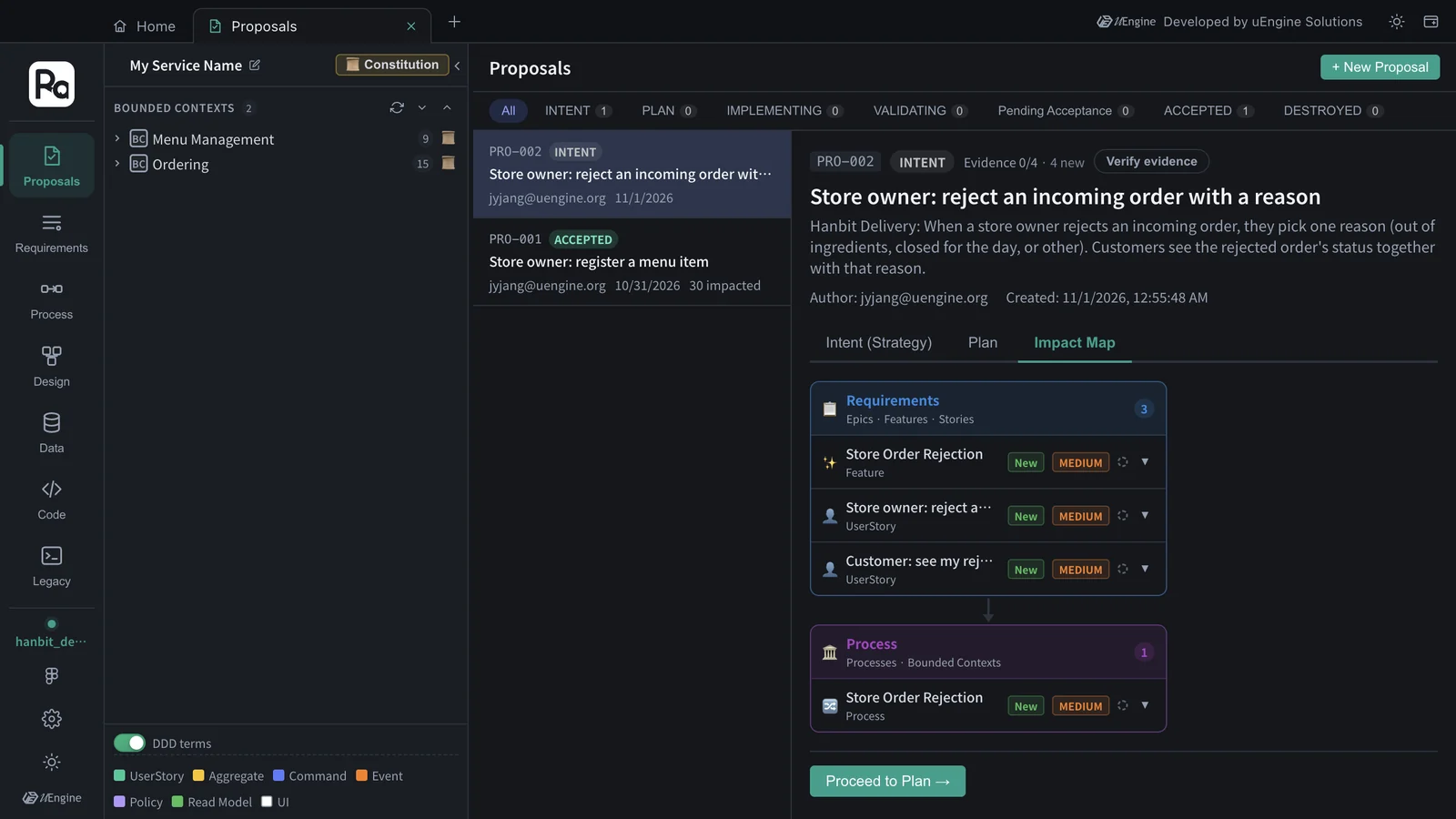Expand the Ordering bounded context

[117, 164]
